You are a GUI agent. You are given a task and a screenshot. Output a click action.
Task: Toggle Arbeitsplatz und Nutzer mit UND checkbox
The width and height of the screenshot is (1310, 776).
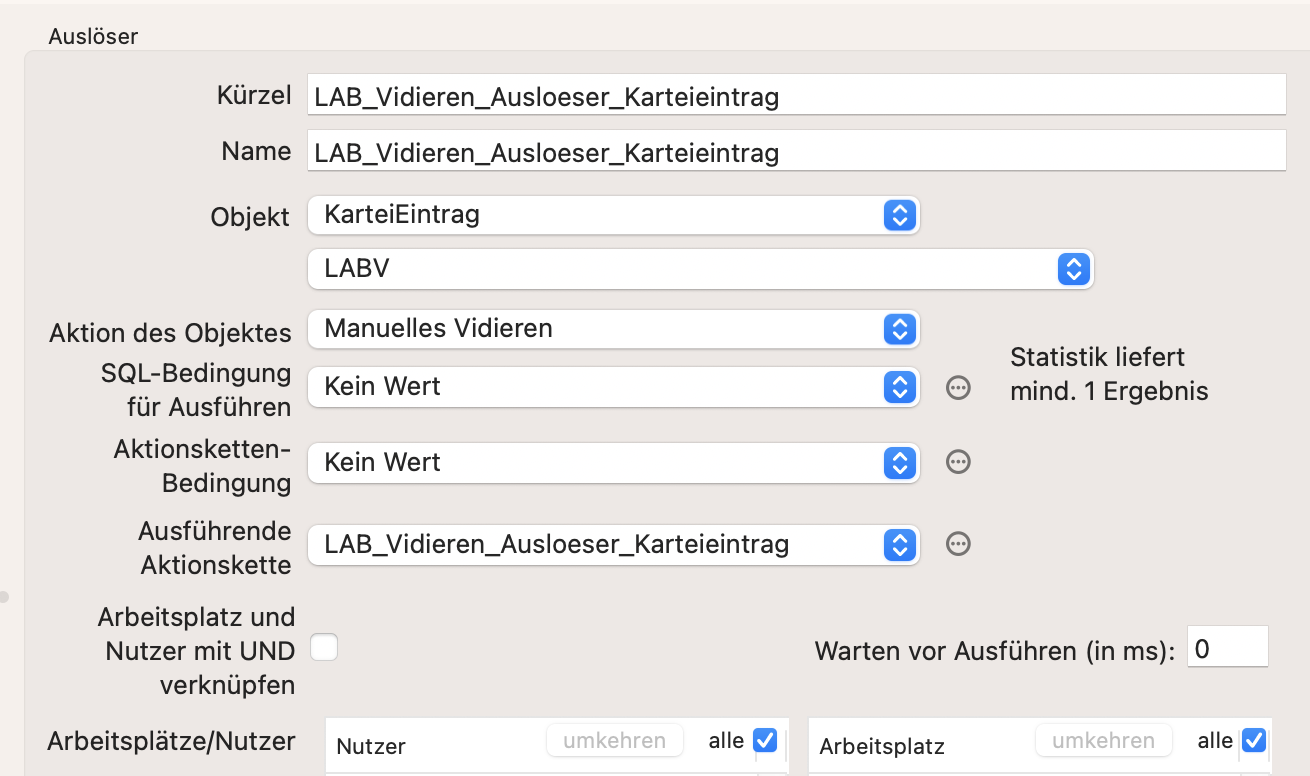(324, 648)
